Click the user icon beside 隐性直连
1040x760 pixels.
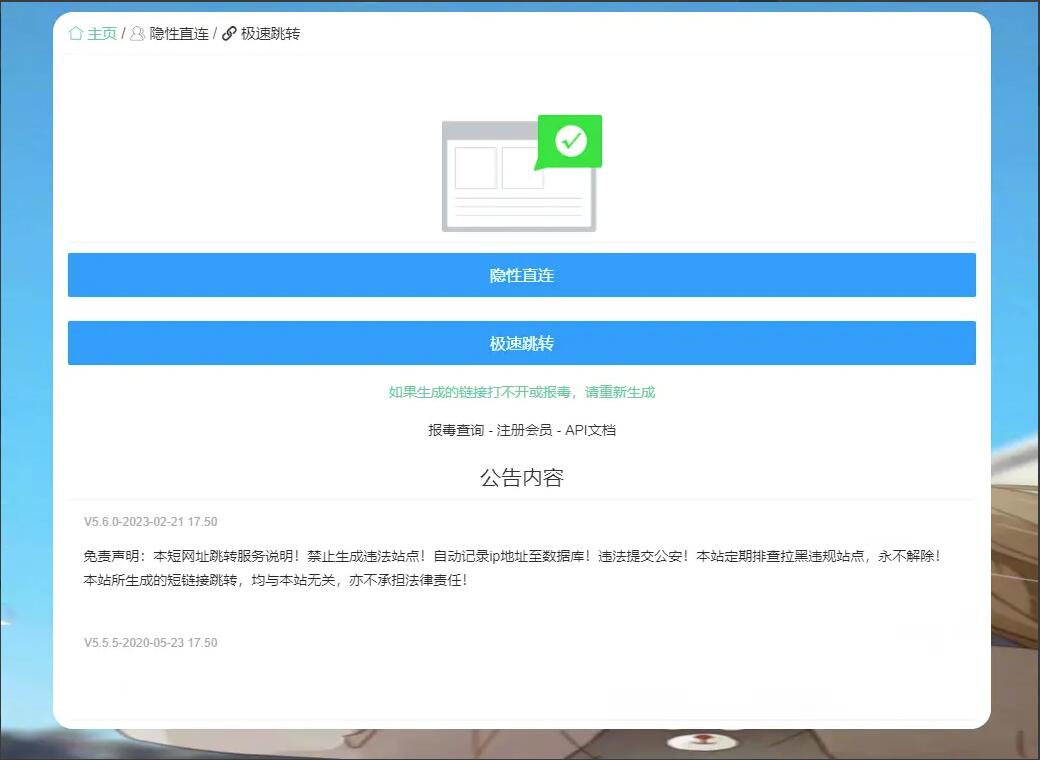point(137,33)
